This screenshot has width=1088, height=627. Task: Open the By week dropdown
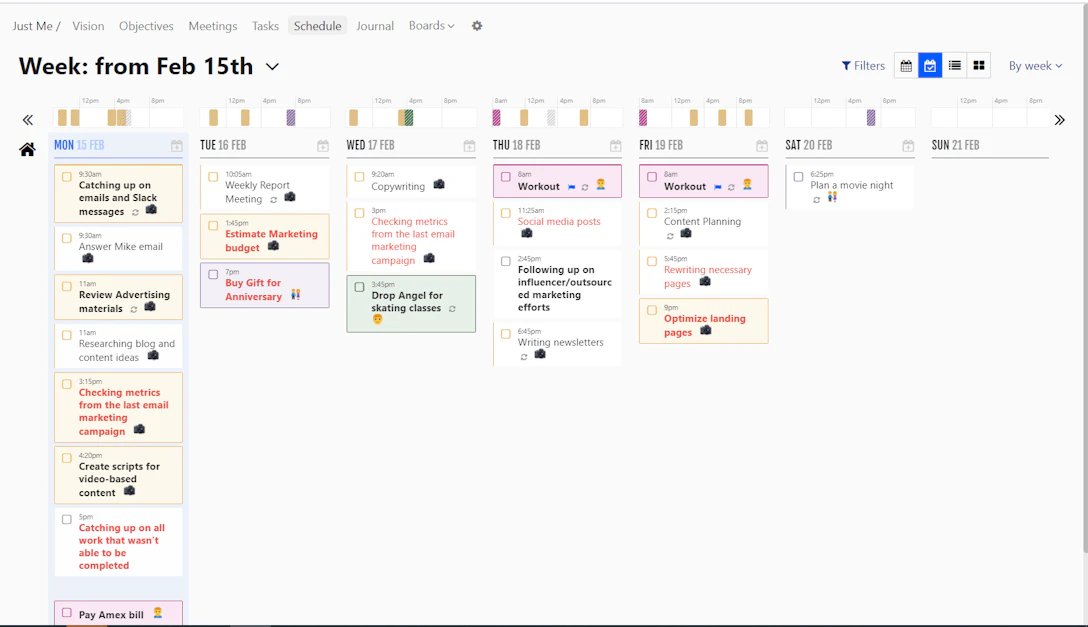(1035, 66)
